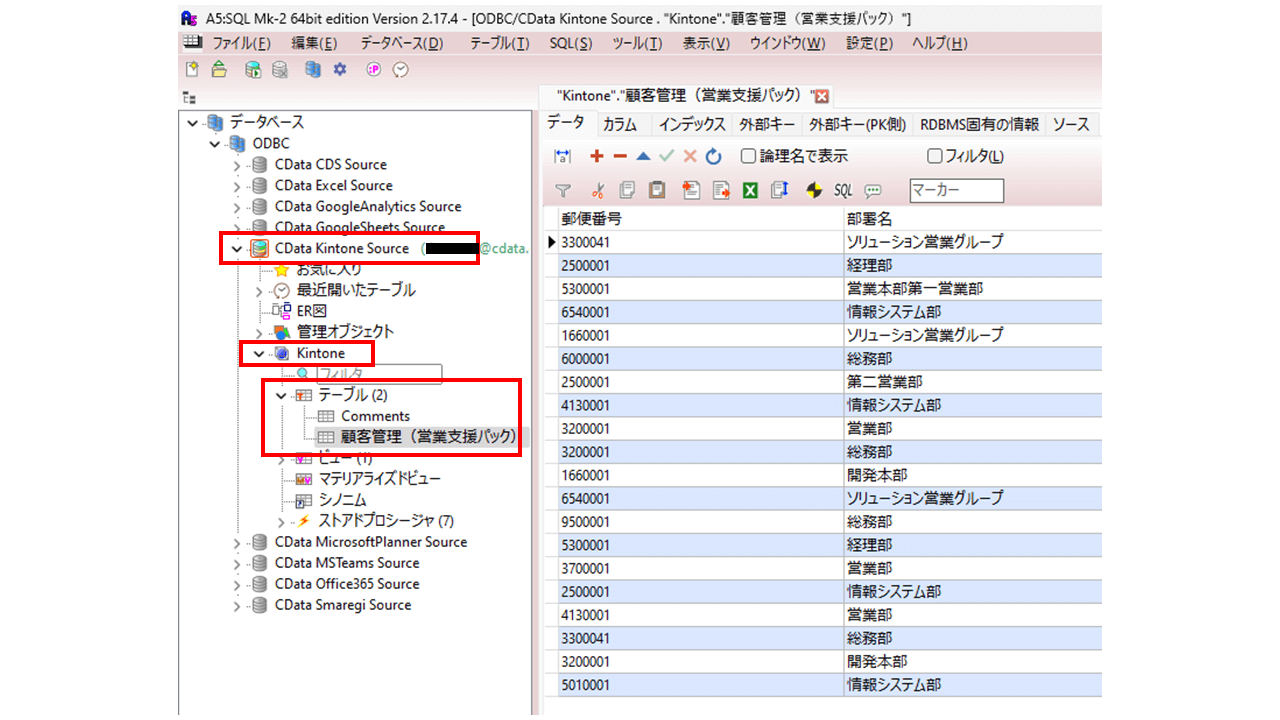
Task: Switch to the インデックス tab
Action: 691,125
